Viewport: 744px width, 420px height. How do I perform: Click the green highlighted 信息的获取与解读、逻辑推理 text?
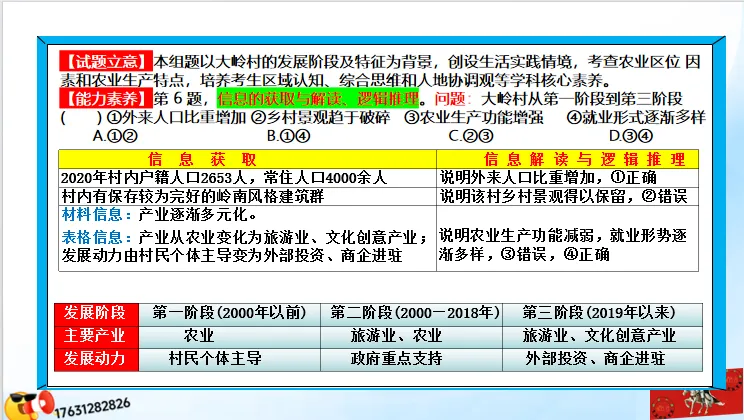(x=318, y=98)
